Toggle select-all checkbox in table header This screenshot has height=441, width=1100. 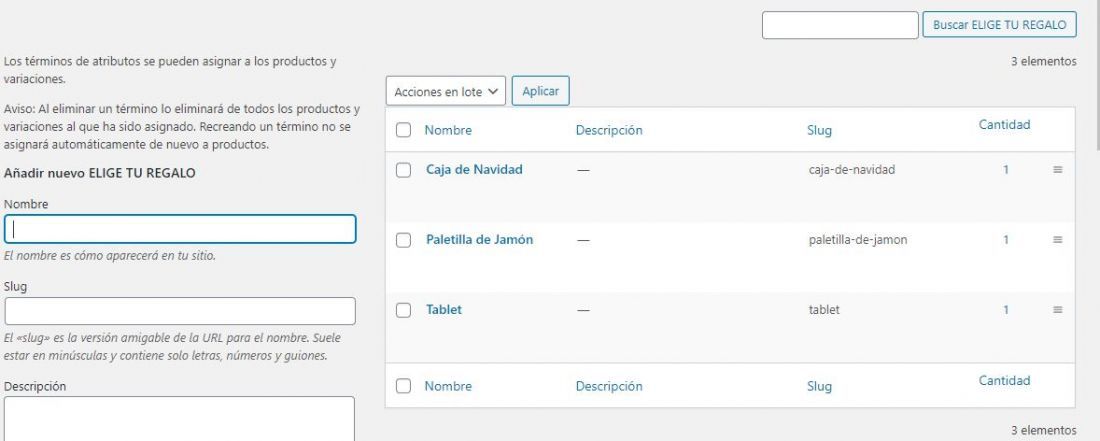403,130
